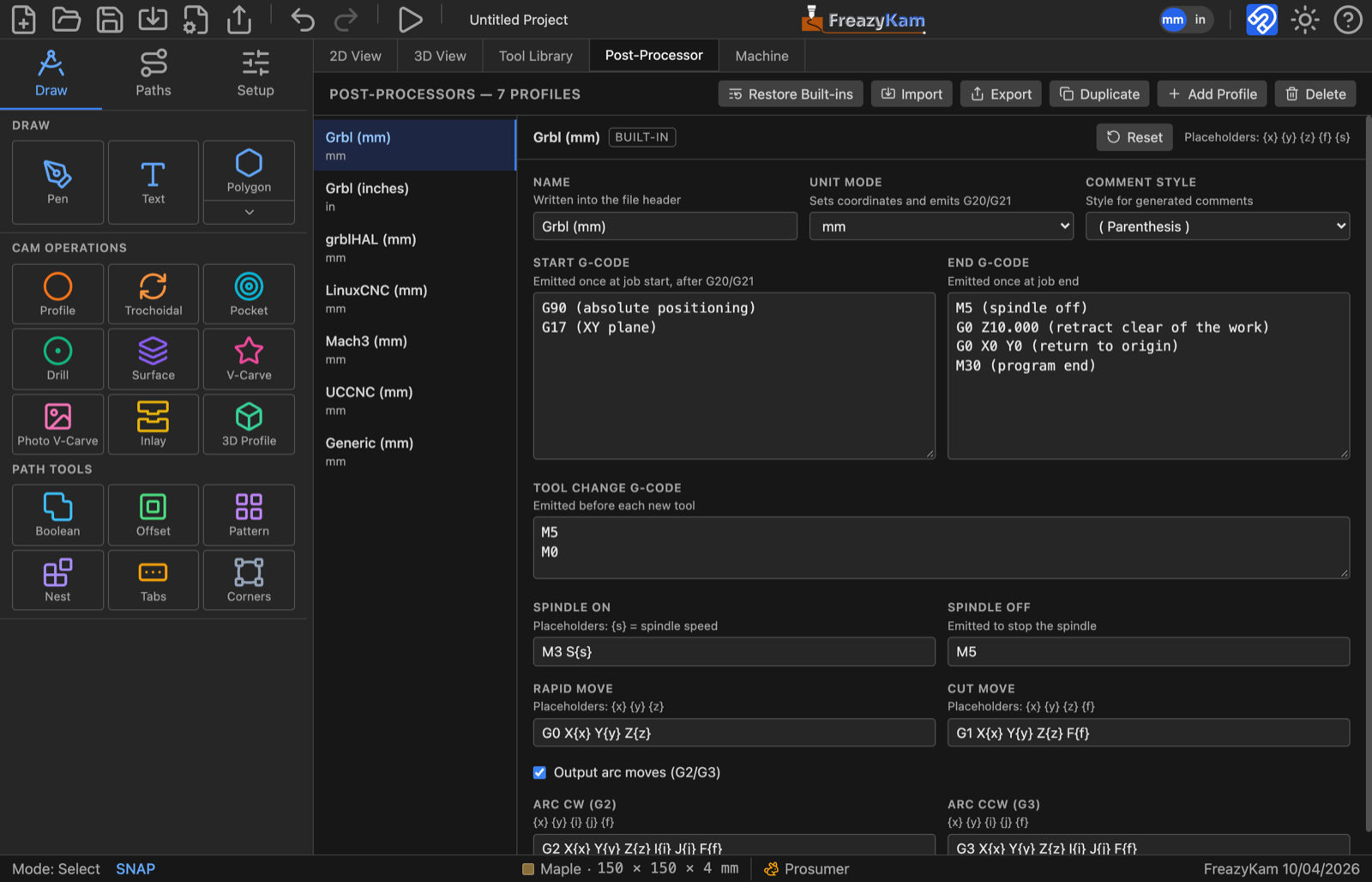Screen dimensions: 1372x882
Task: Set units to mm in the top toggle
Action: [x=1173, y=20]
